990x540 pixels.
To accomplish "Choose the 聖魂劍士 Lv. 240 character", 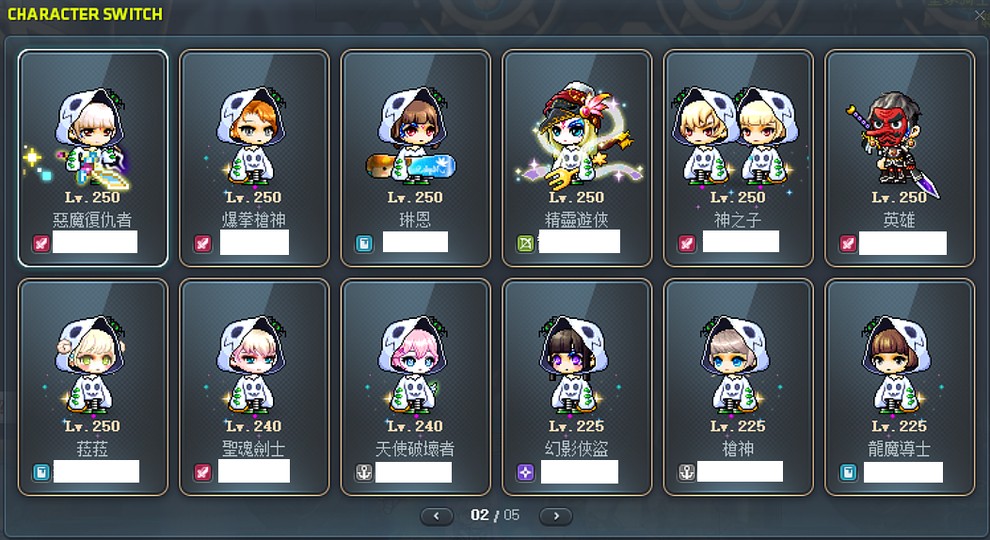I will (x=254, y=387).
